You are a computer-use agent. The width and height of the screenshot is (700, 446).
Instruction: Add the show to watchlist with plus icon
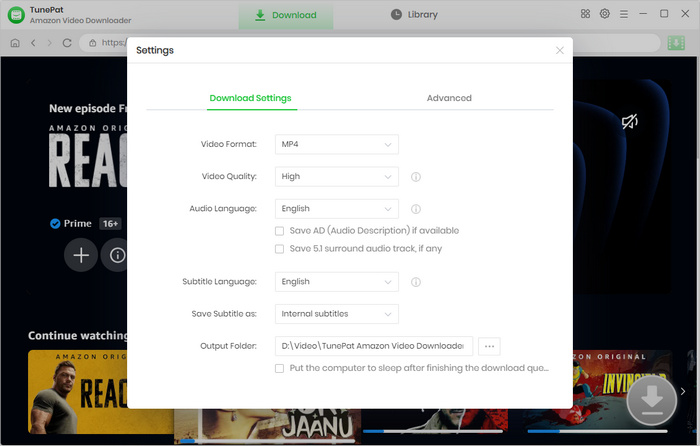click(x=81, y=255)
